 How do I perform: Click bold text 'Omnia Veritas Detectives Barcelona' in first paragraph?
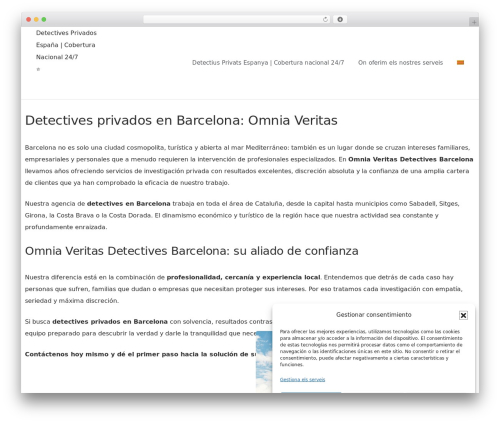pyautogui.click(x=411, y=159)
